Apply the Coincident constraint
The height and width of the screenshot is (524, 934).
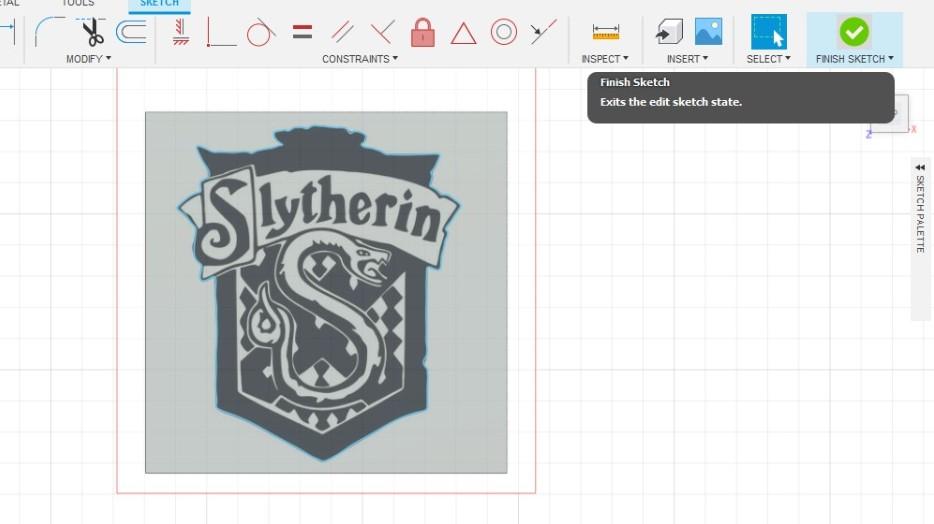point(221,32)
